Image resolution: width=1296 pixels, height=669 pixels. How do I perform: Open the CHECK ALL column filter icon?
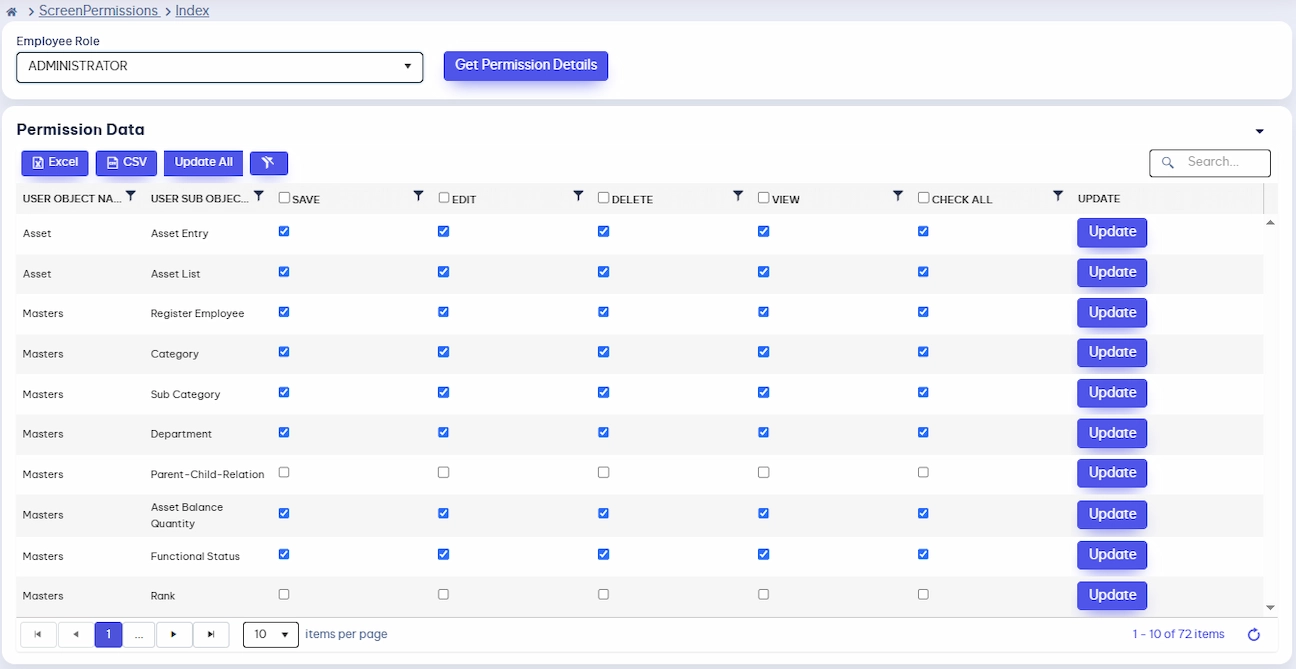(x=1058, y=197)
